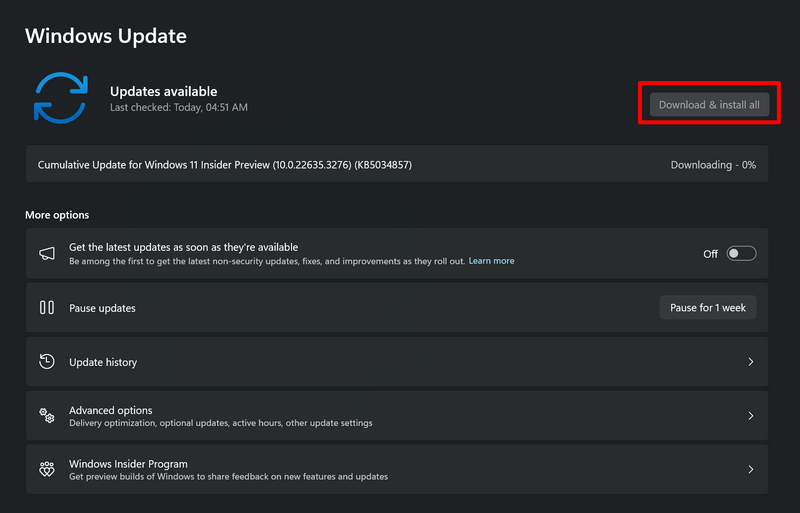This screenshot has width=800, height=513.
Task: Click Pause for 1 week button
Action: 708,308
